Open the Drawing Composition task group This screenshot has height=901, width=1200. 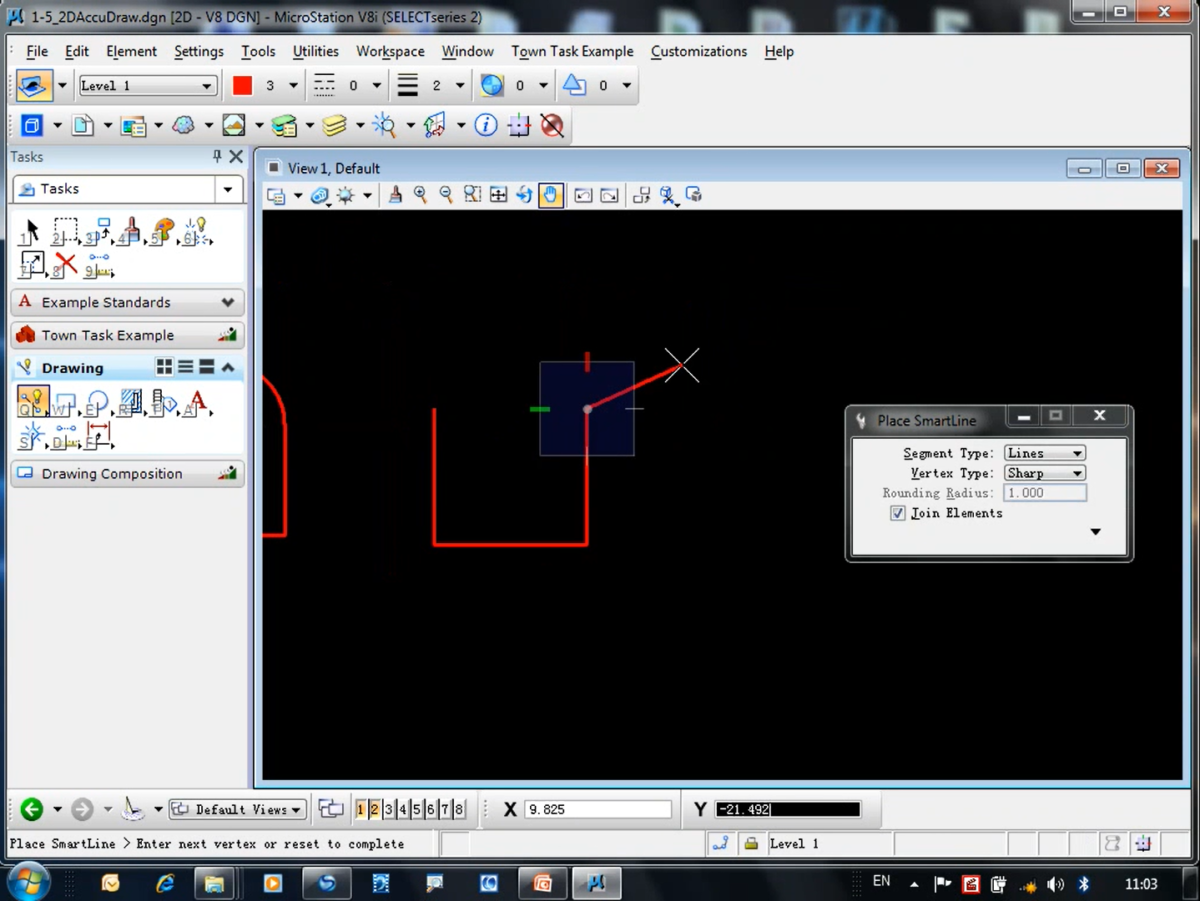127,474
